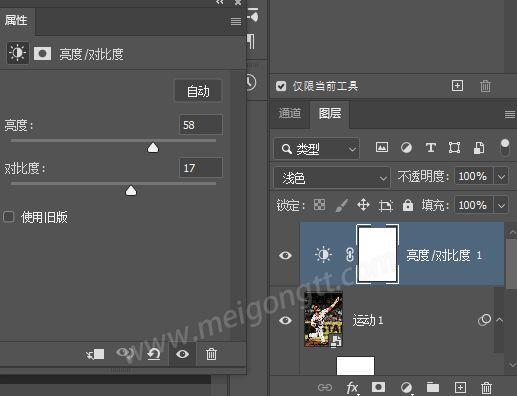This screenshot has height=396, width=517.
Task: Select the layer mask icon beside 亮度/对比度
Action: click(x=42, y=53)
